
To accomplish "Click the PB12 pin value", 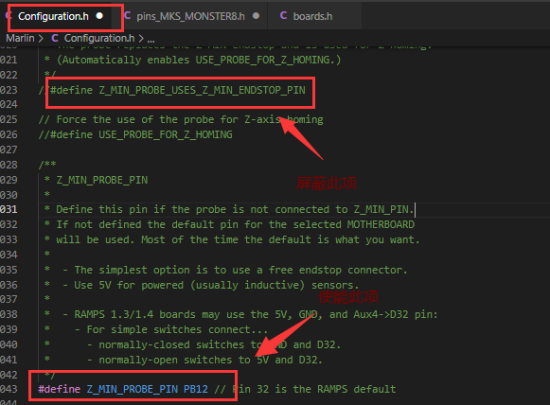I will pyautogui.click(x=196, y=389).
